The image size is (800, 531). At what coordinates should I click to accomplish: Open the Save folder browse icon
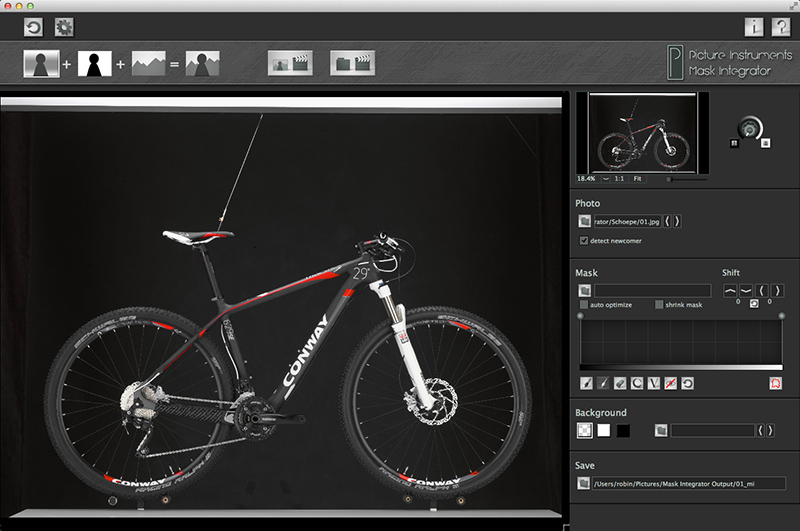point(584,483)
